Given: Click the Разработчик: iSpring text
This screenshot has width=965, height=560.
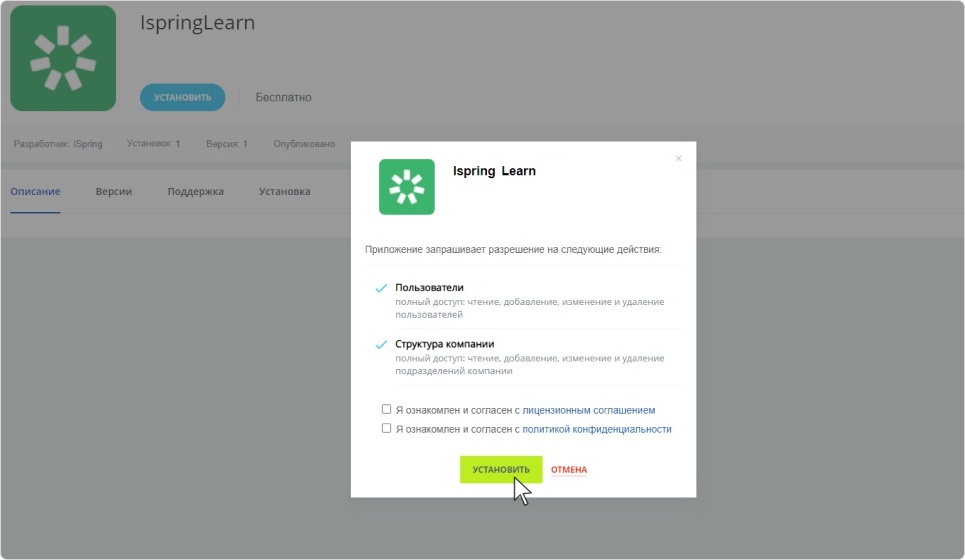Looking at the screenshot, I should [x=58, y=144].
